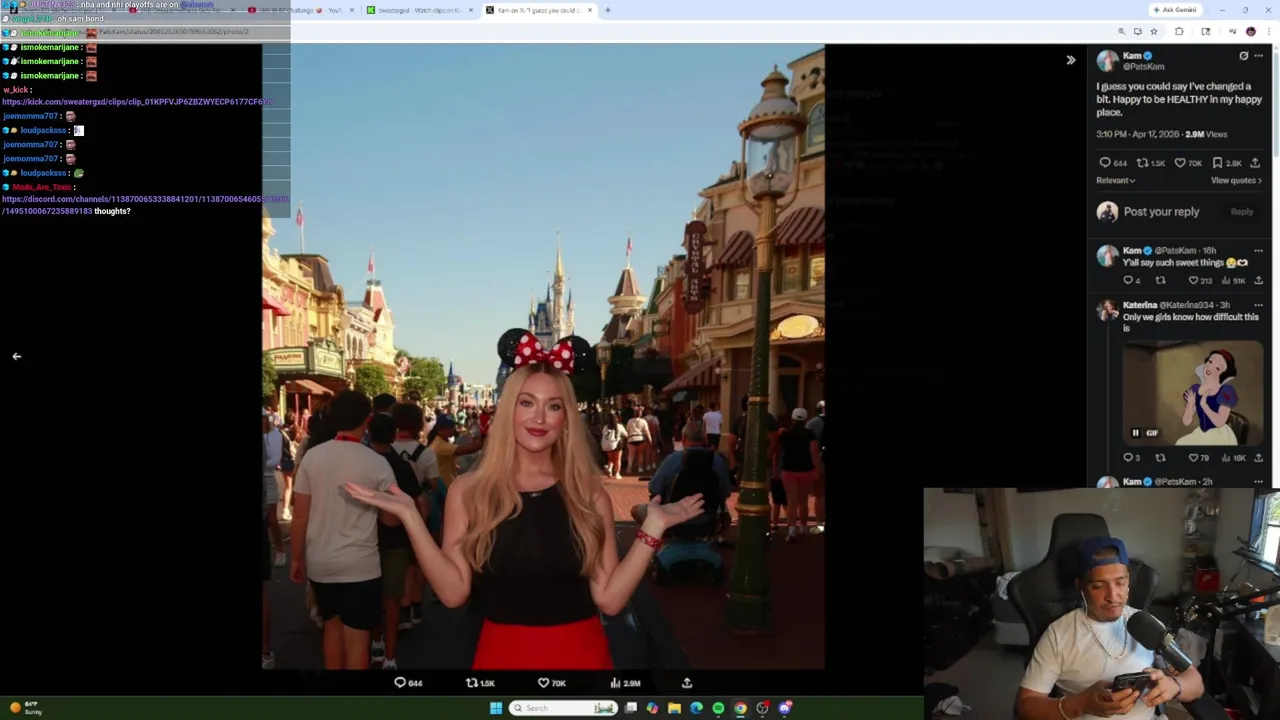This screenshot has height=720, width=1280.
Task: Open Katerina's profile name link
Action: [1140, 305]
